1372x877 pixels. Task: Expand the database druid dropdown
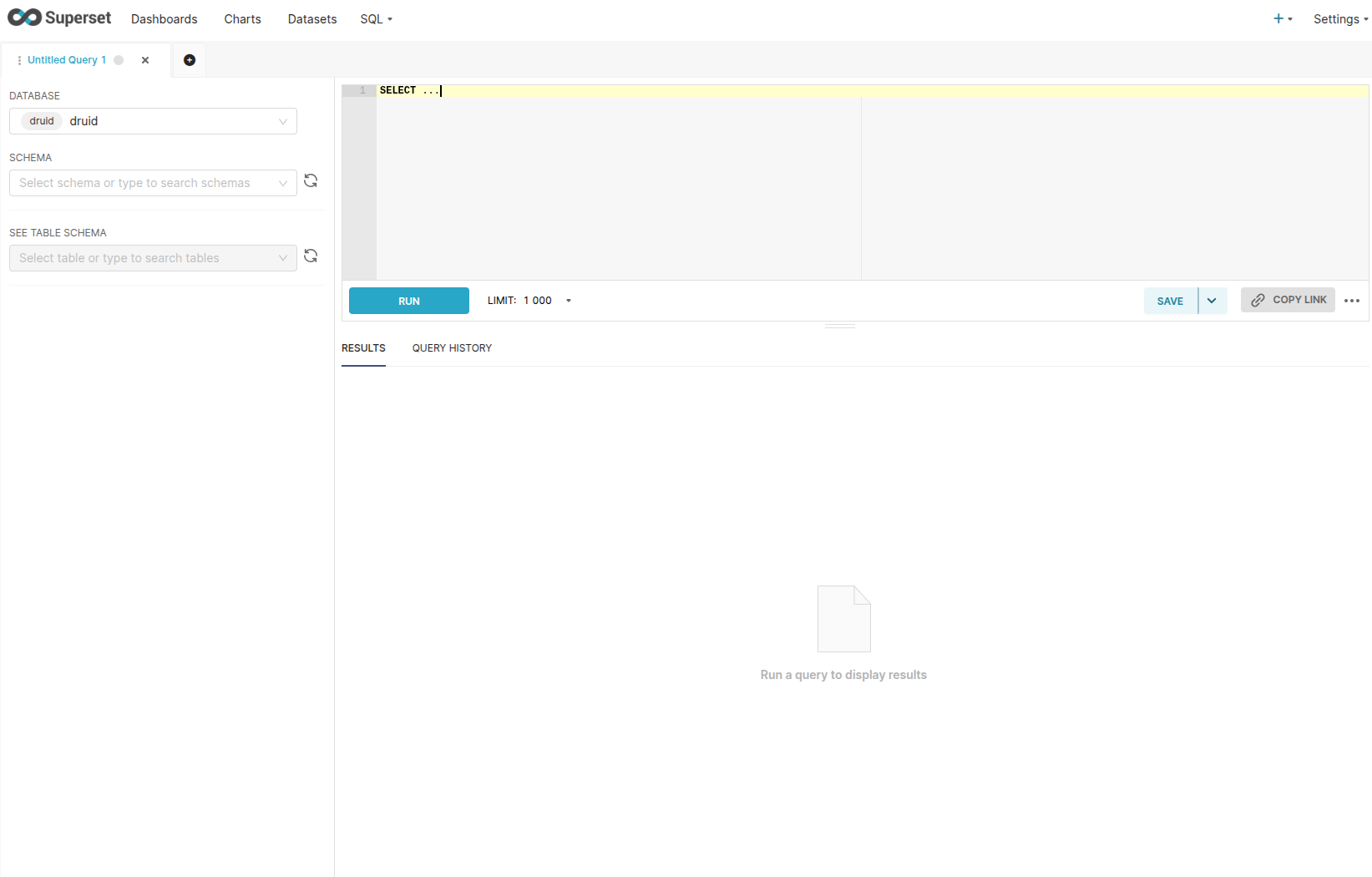point(153,121)
